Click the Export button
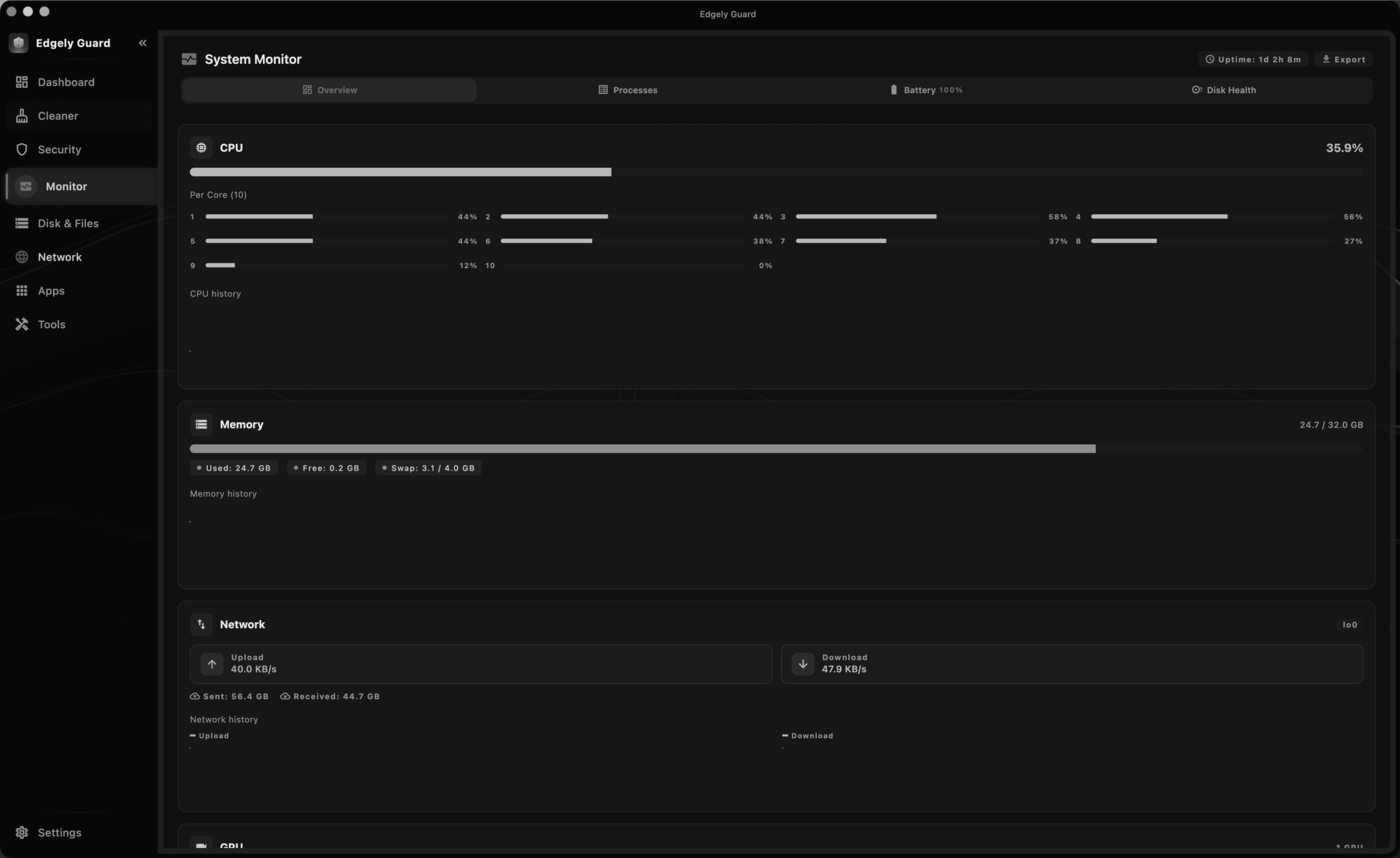This screenshot has height=858, width=1400. pos(1343,59)
